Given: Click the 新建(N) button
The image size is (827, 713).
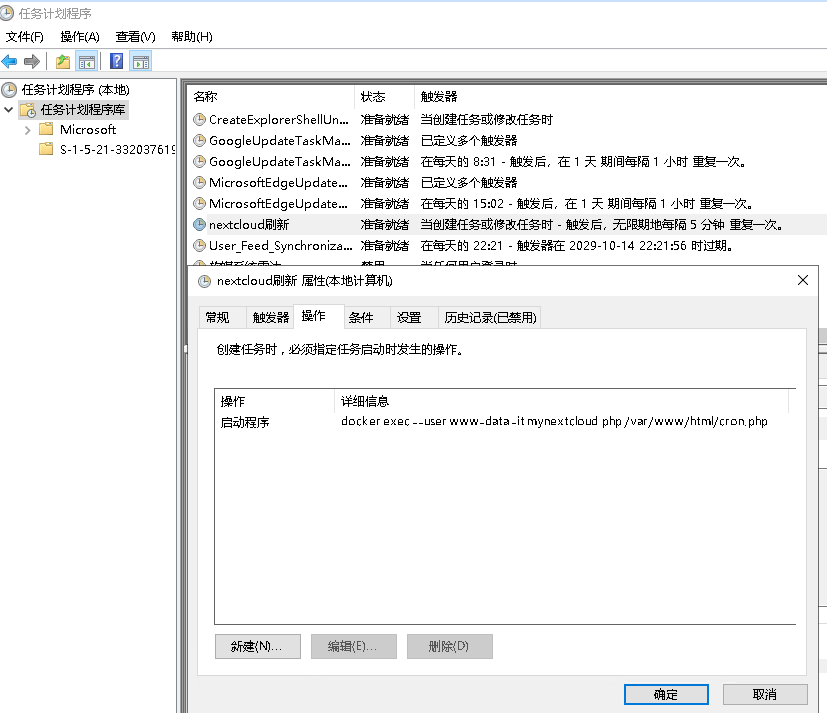Looking at the screenshot, I should pyautogui.click(x=257, y=646).
